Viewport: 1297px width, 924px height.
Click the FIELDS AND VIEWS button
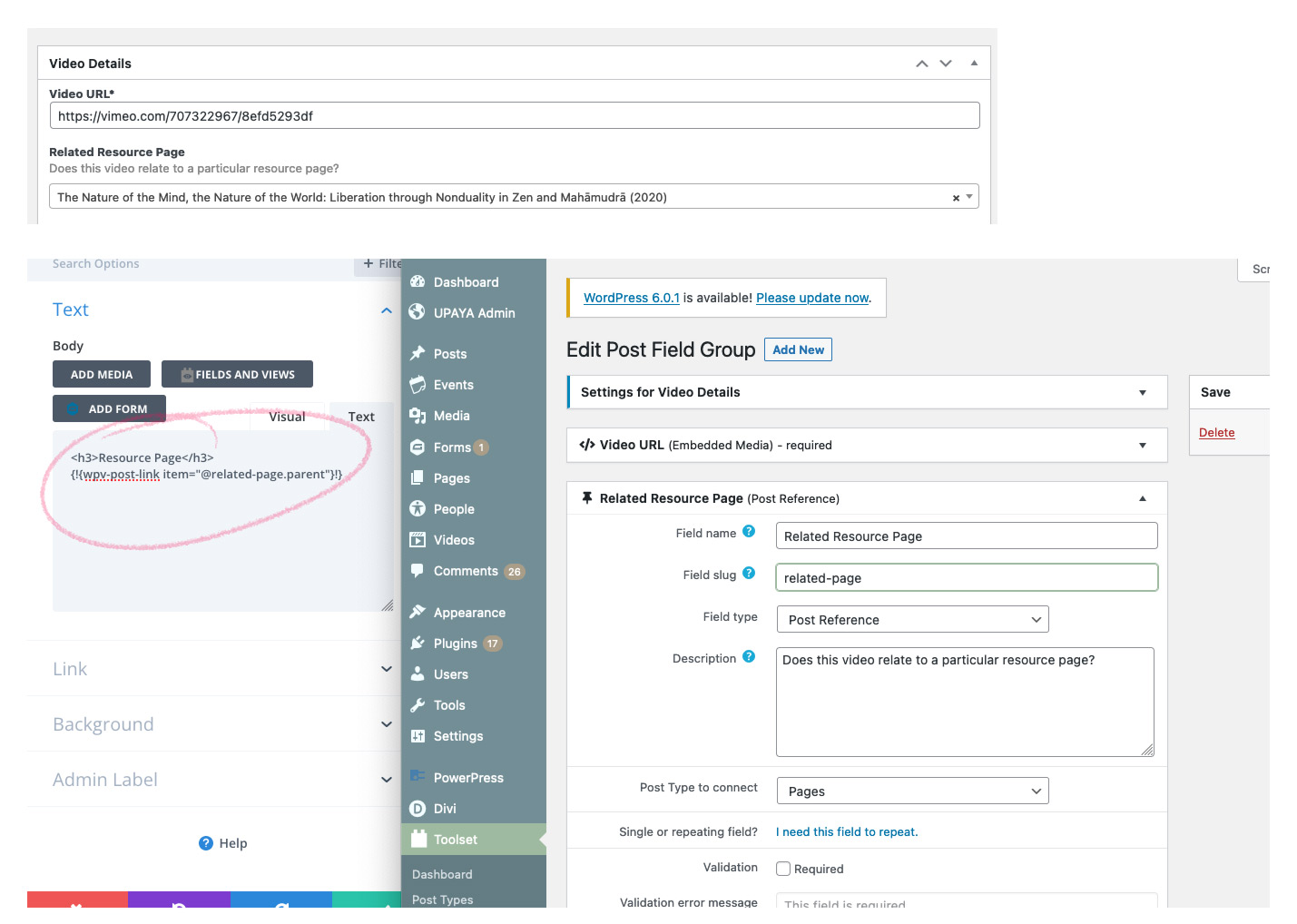point(237,374)
